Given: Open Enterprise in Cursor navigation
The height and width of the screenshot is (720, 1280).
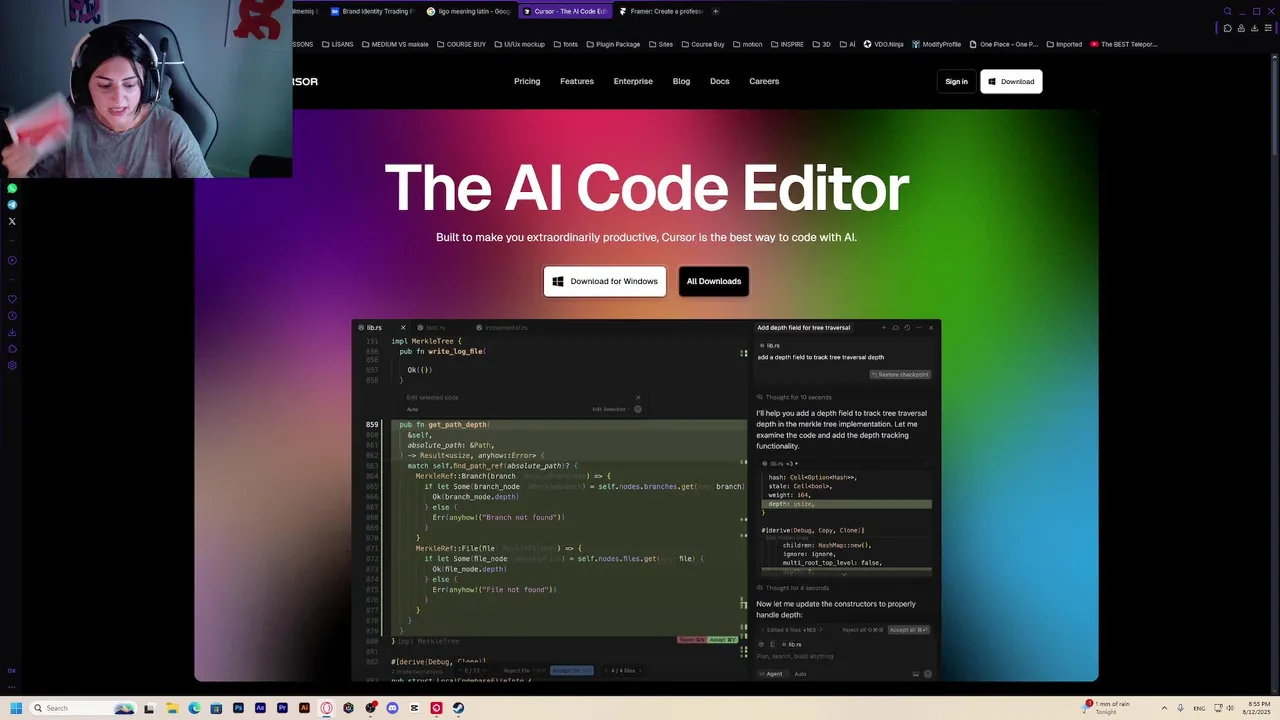Looking at the screenshot, I should (x=633, y=81).
